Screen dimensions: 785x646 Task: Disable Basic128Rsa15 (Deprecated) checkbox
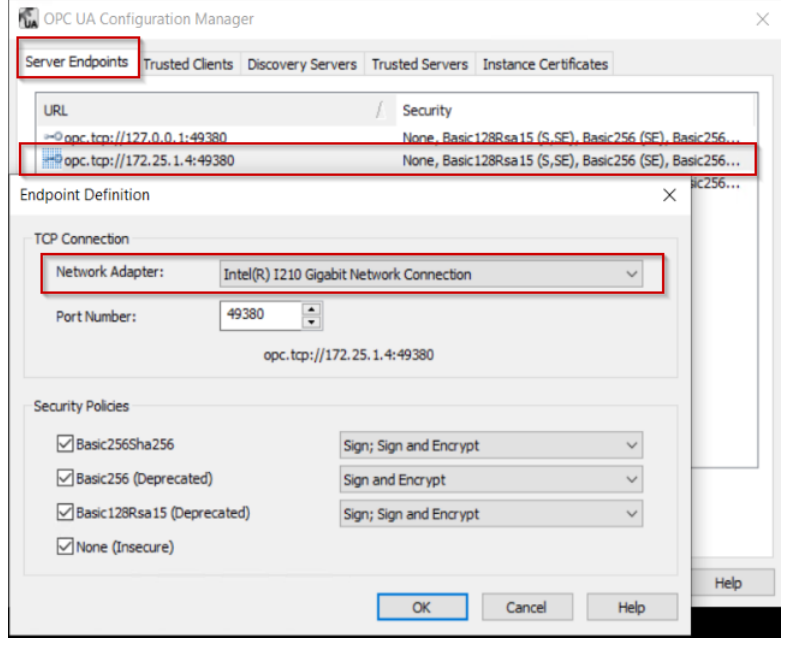click(66, 513)
